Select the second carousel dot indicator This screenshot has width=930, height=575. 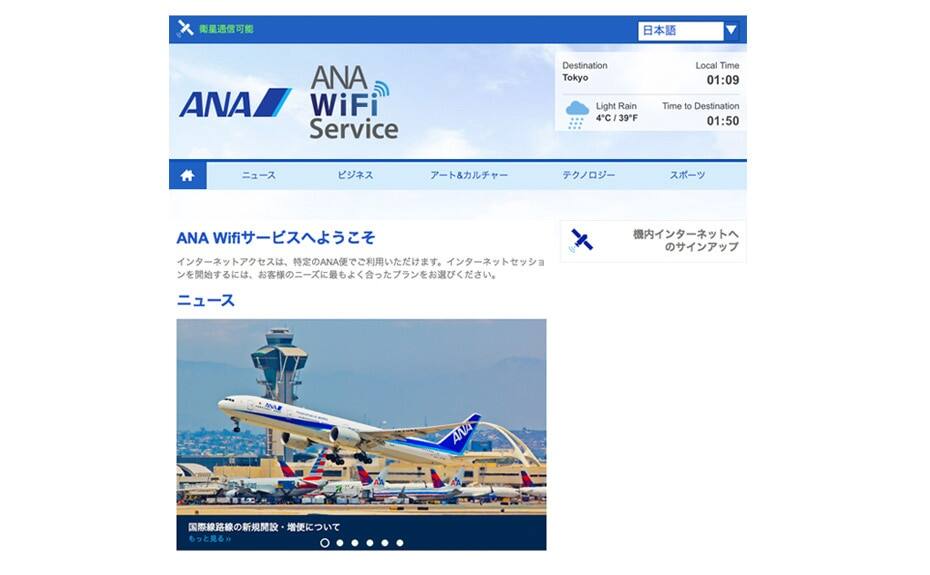340,542
